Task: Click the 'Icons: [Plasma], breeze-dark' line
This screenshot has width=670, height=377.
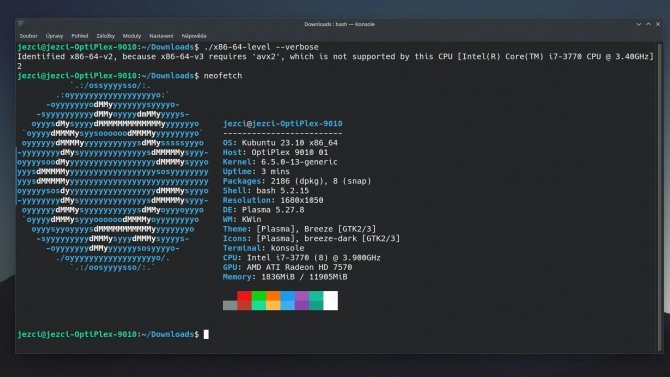Action: [x=311, y=239]
